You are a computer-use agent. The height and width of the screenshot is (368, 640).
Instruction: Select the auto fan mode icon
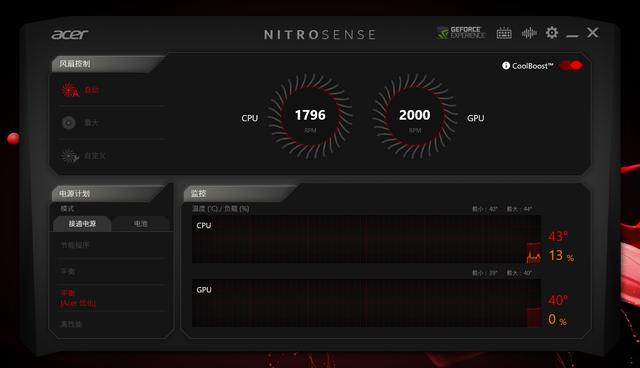[x=69, y=90]
